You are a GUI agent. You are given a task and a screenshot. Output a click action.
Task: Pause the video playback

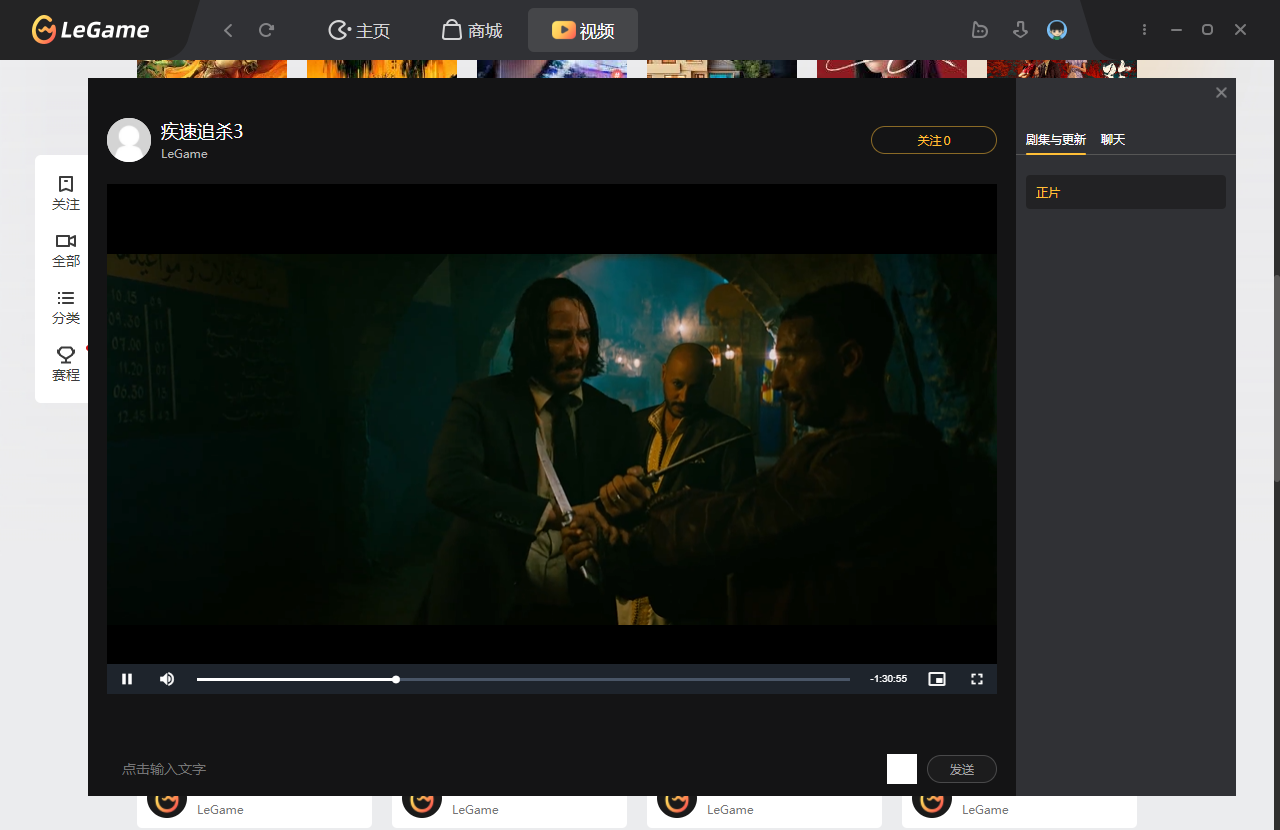127,679
